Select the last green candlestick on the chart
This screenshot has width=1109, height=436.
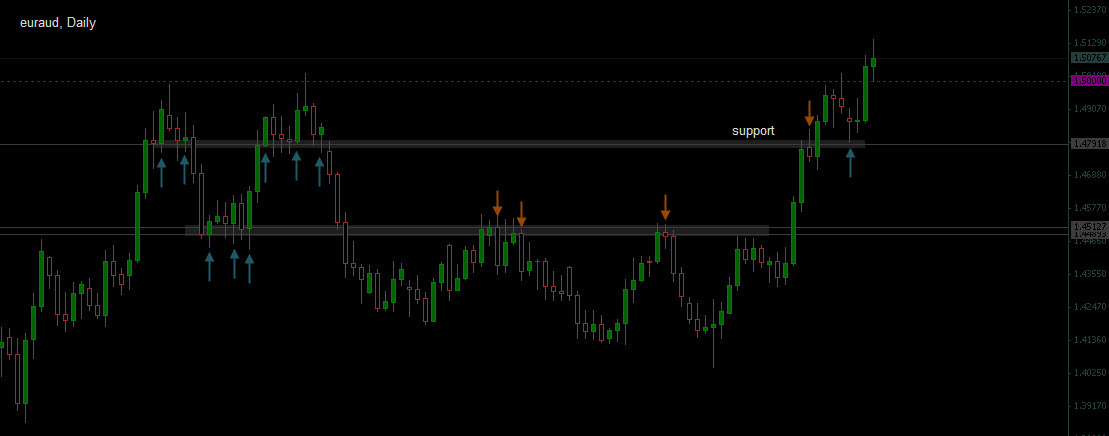(873, 62)
